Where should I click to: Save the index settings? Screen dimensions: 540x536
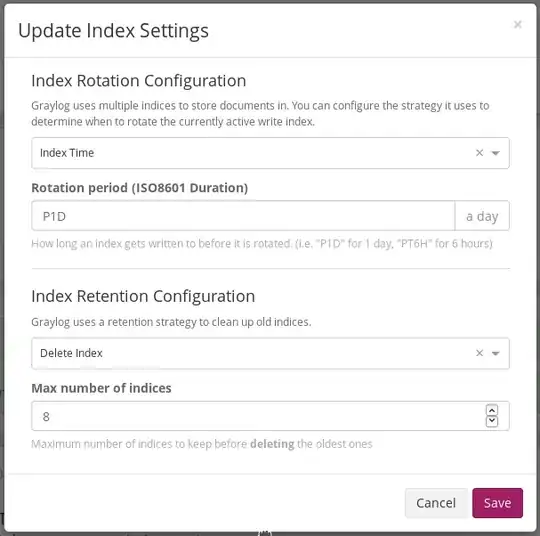click(497, 503)
